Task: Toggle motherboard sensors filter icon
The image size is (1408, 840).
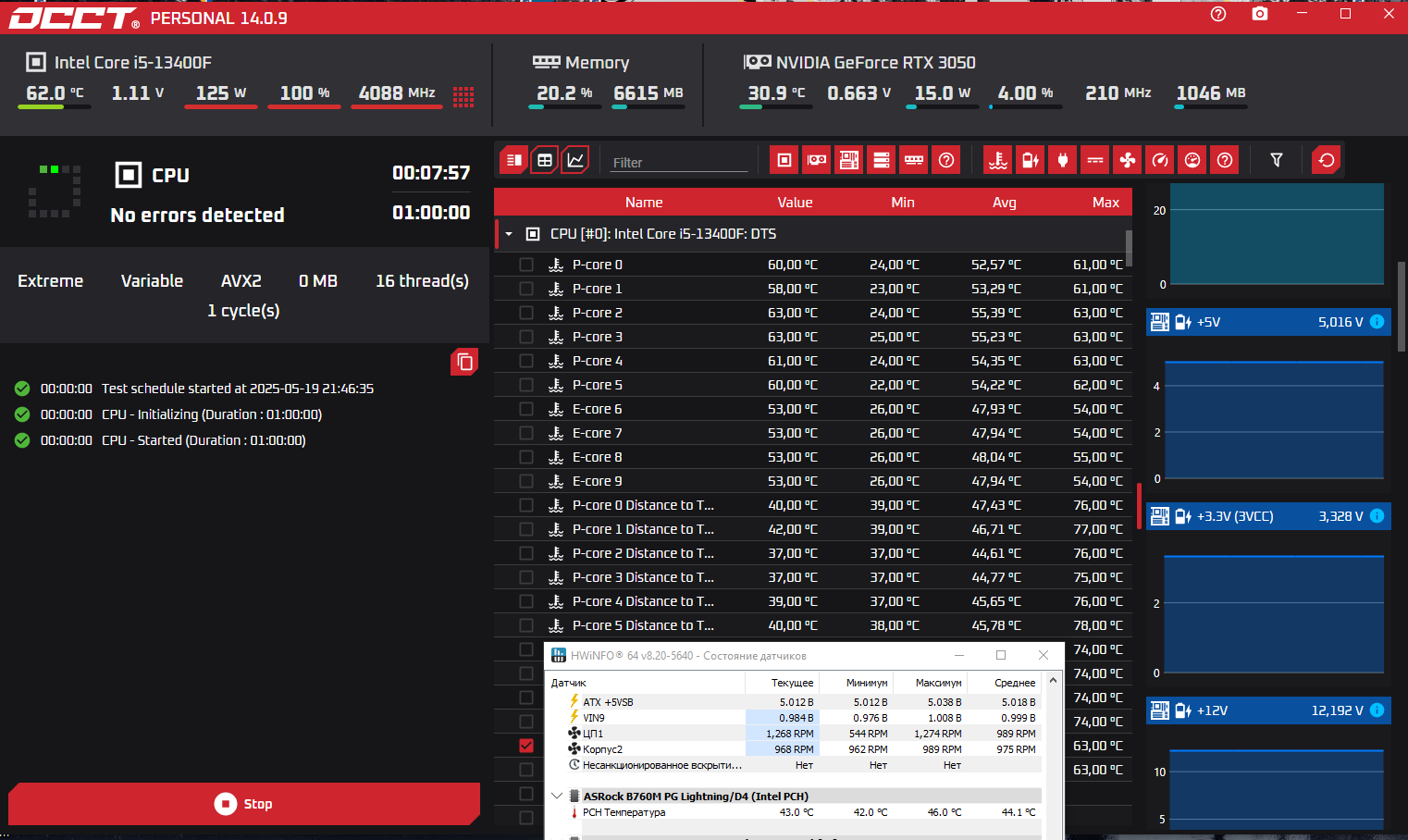Action: coord(849,160)
